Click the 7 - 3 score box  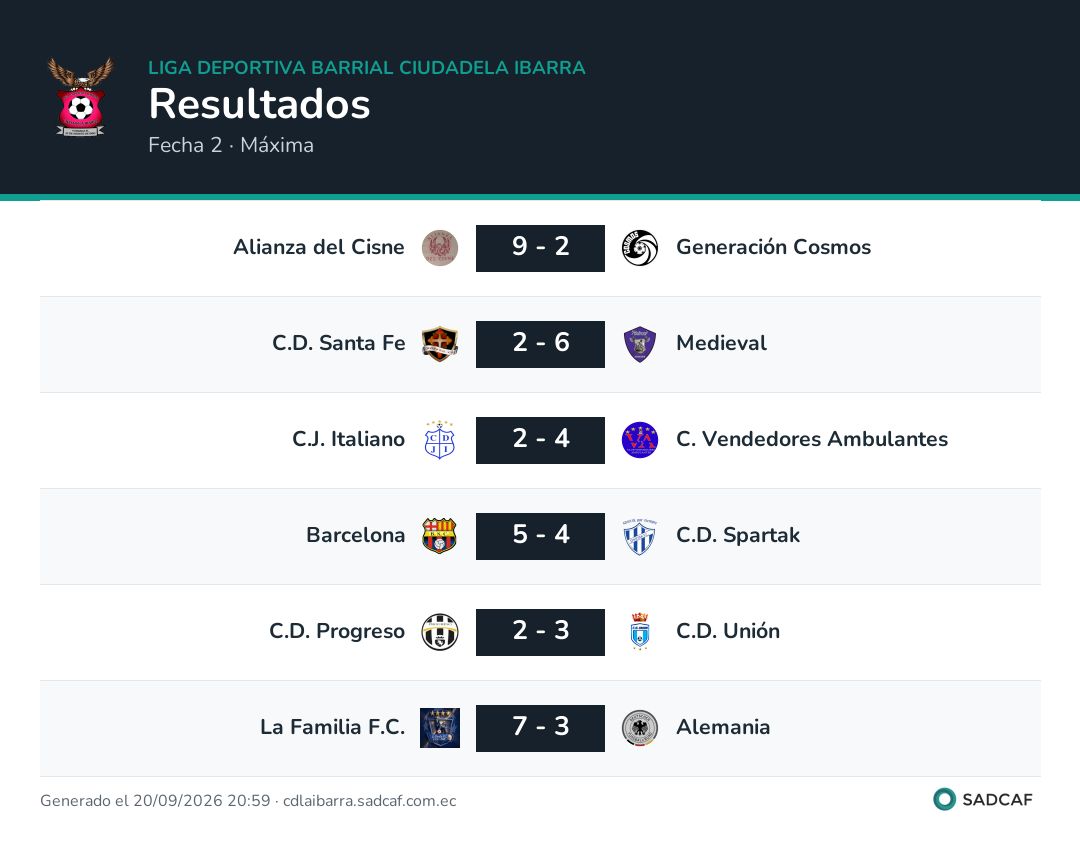[540, 728]
